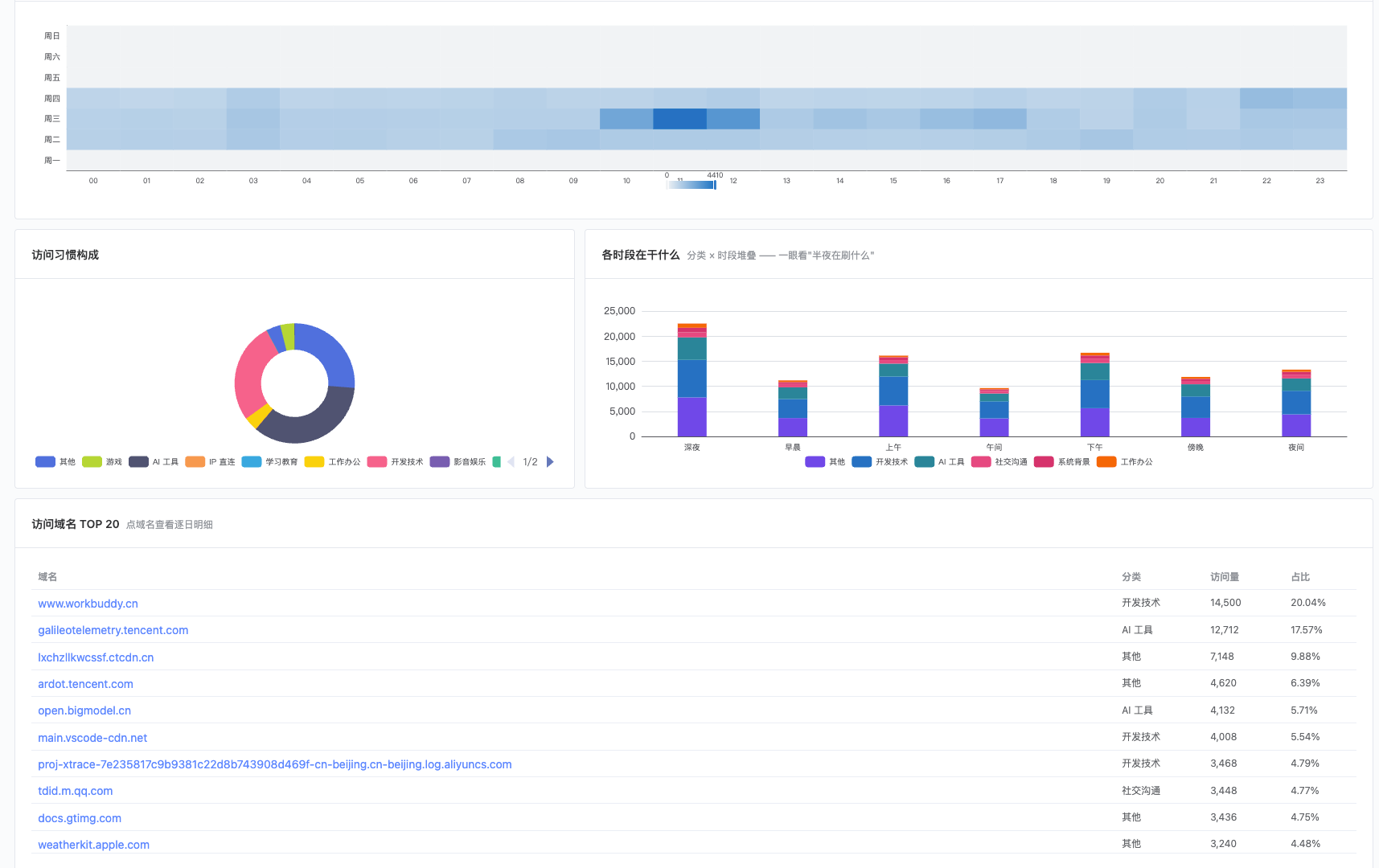
Task: Open galileotelemetry.tencent.com daily details
Action: pyautogui.click(x=113, y=630)
